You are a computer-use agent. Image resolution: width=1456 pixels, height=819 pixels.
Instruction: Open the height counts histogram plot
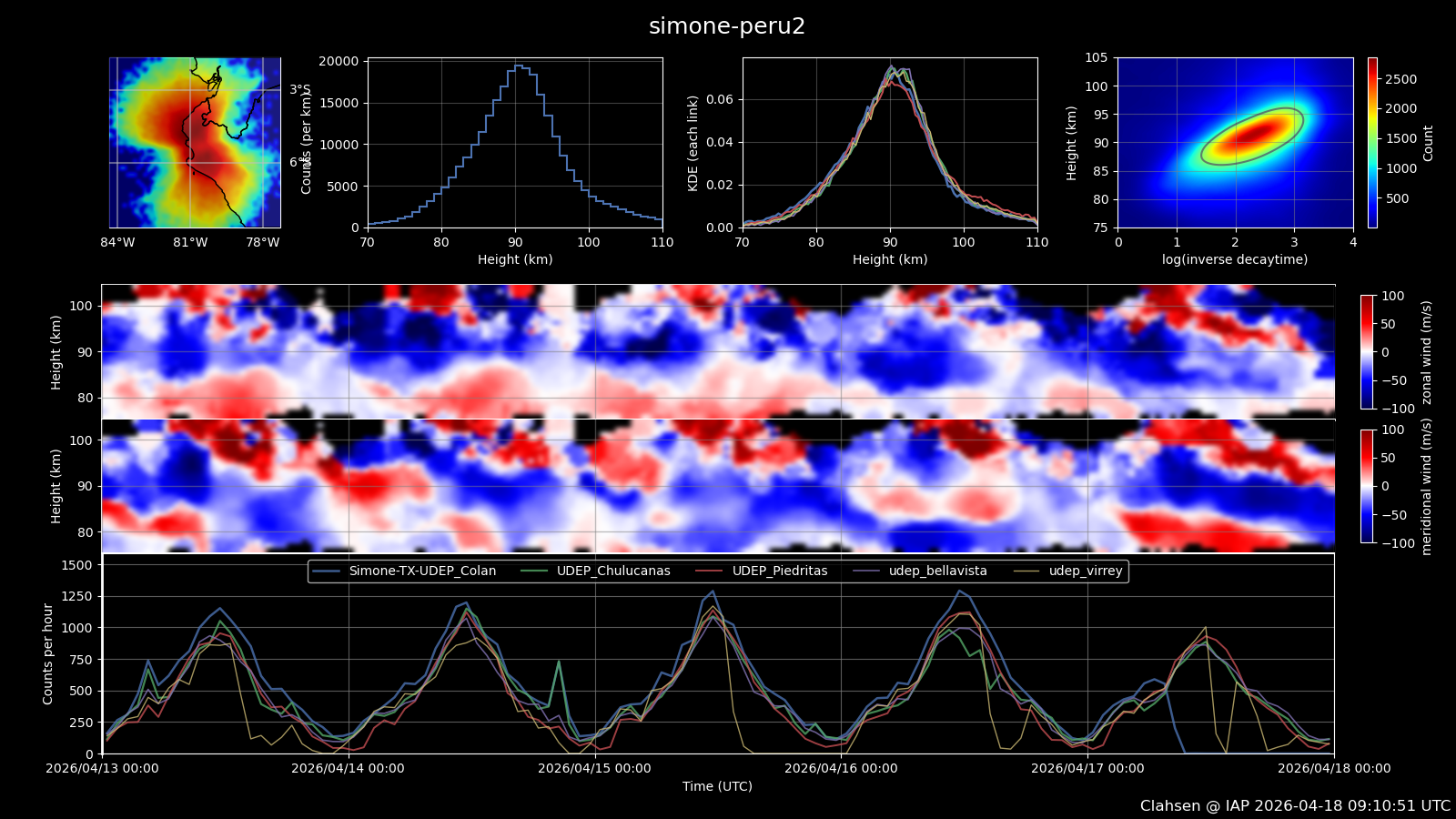click(x=515, y=143)
